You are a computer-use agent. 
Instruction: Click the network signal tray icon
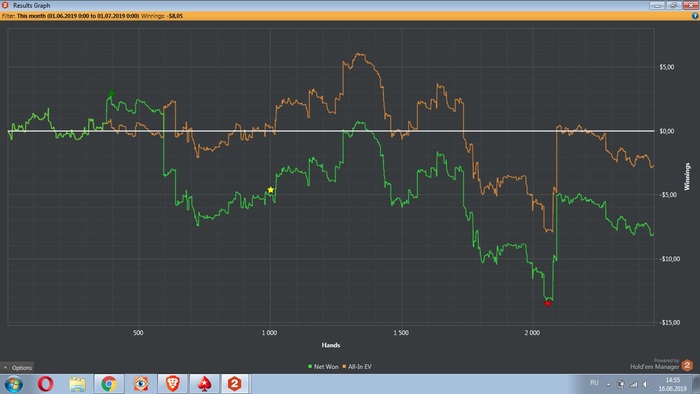pos(633,384)
